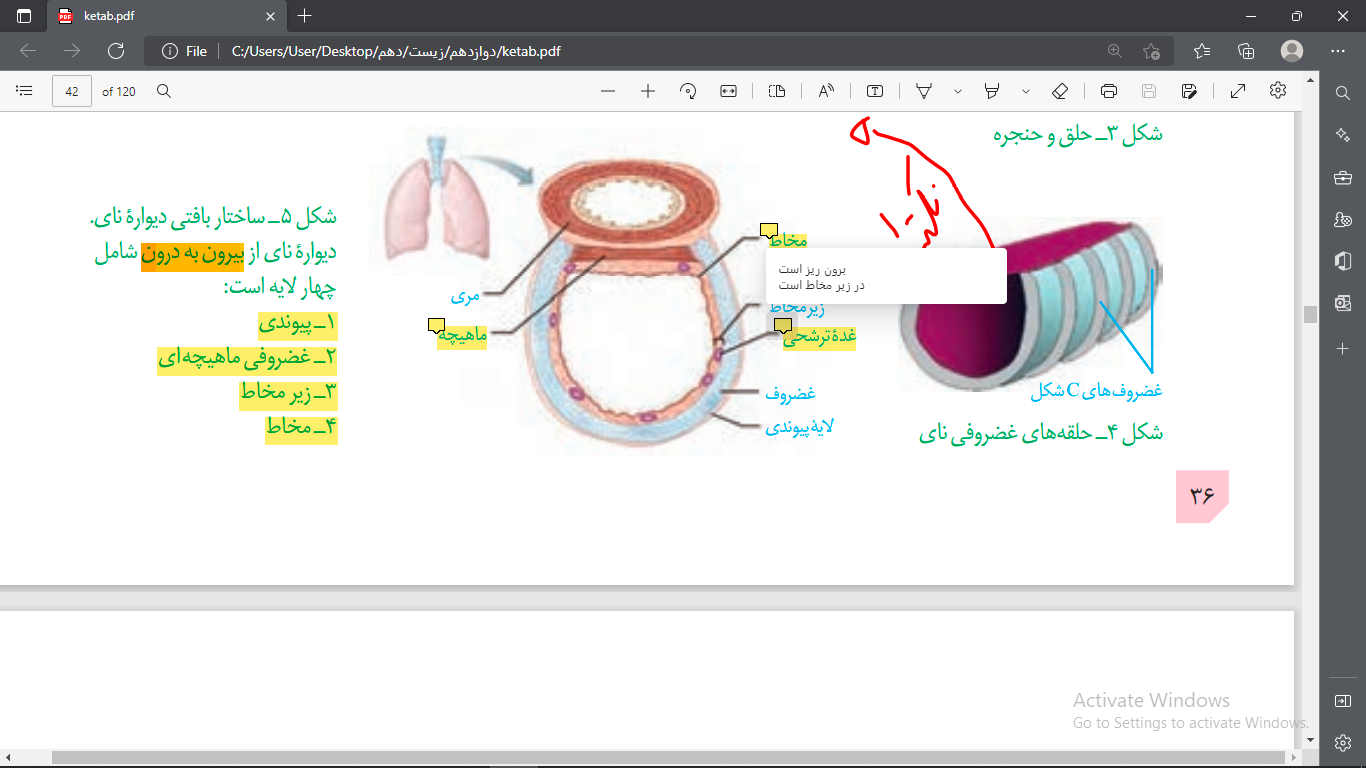Image resolution: width=1366 pixels, height=768 pixels.
Task: Go back in the browser
Action: tap(28, 51)
